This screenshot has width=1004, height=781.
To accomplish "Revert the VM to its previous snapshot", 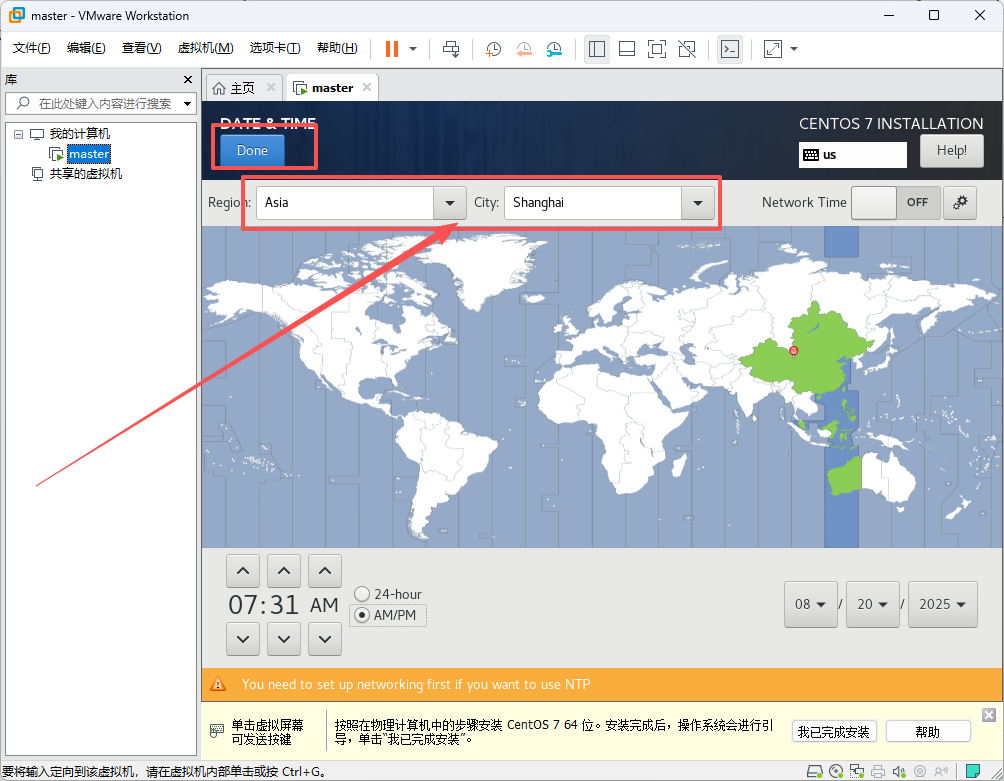I will point(524,49).
